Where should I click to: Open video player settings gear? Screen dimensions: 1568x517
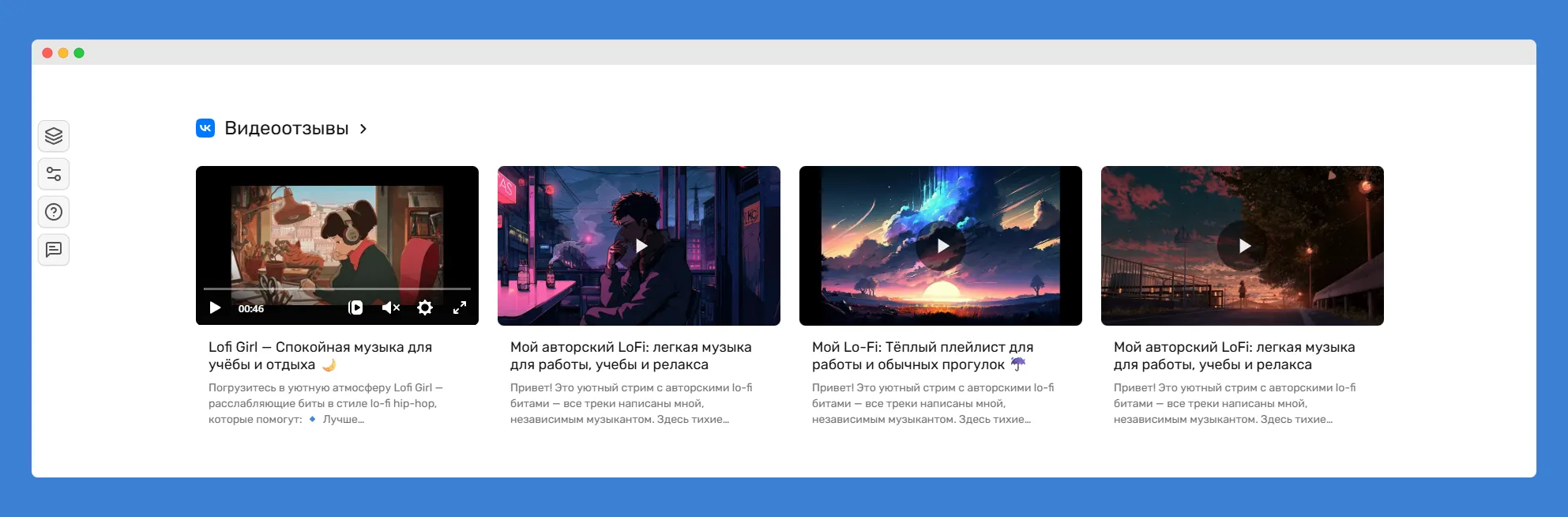click(425, 308)
